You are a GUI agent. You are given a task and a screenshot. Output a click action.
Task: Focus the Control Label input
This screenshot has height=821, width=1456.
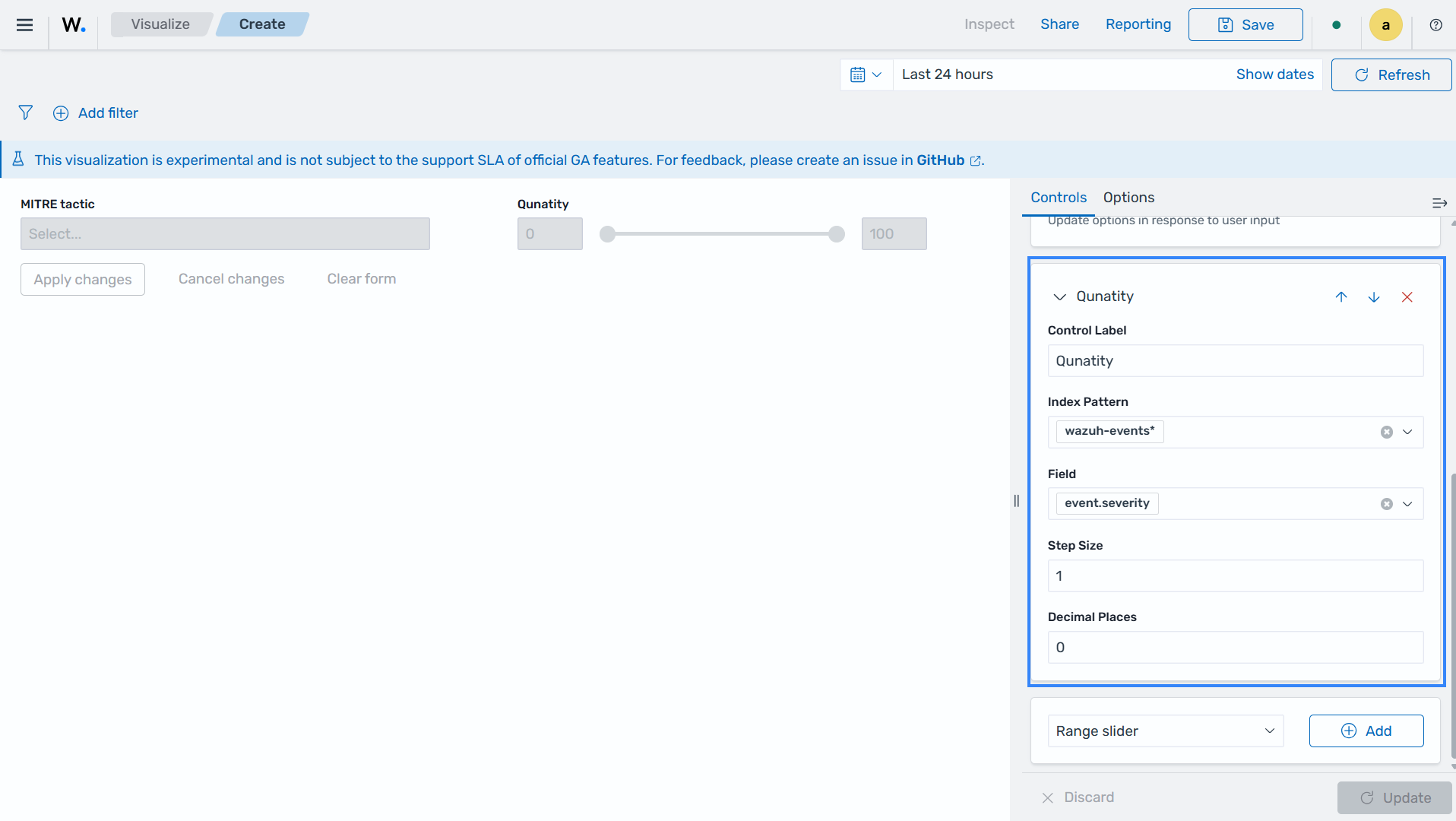coord(1235,360)
